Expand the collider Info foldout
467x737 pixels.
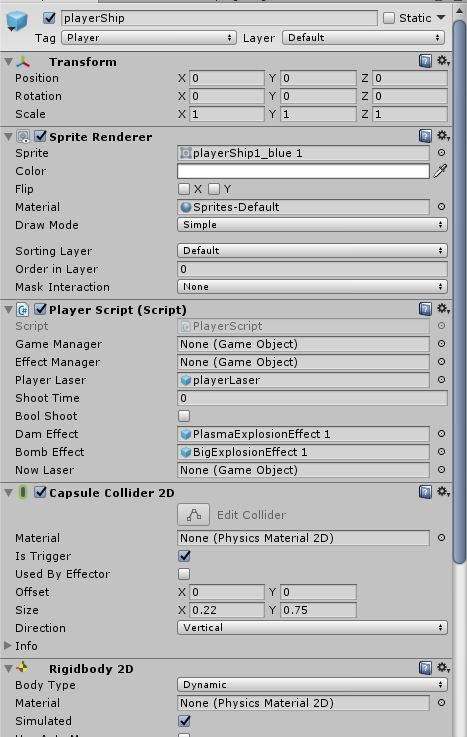(8, 646)
